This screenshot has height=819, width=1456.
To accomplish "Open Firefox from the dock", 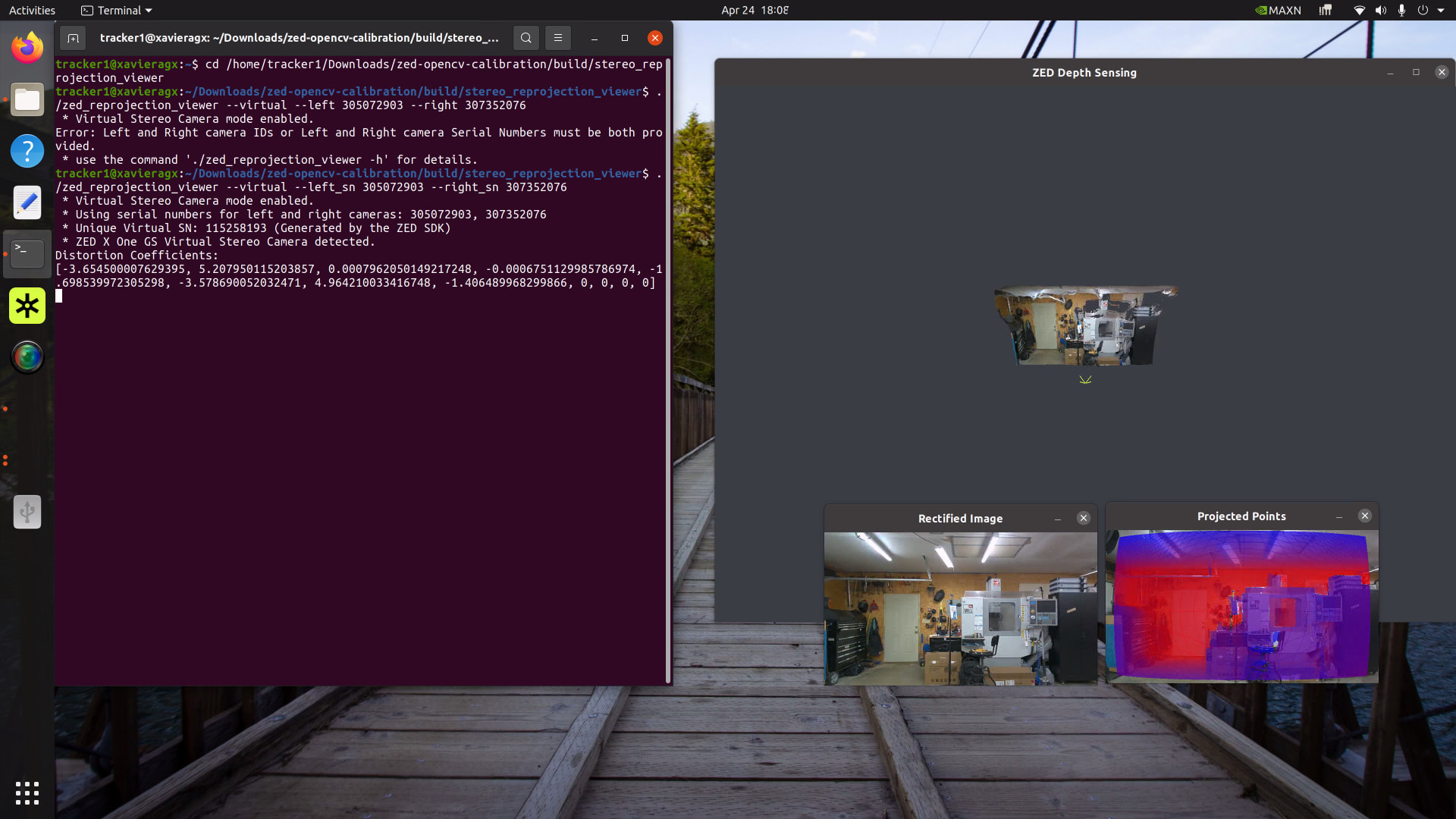I will pos(27,48).
